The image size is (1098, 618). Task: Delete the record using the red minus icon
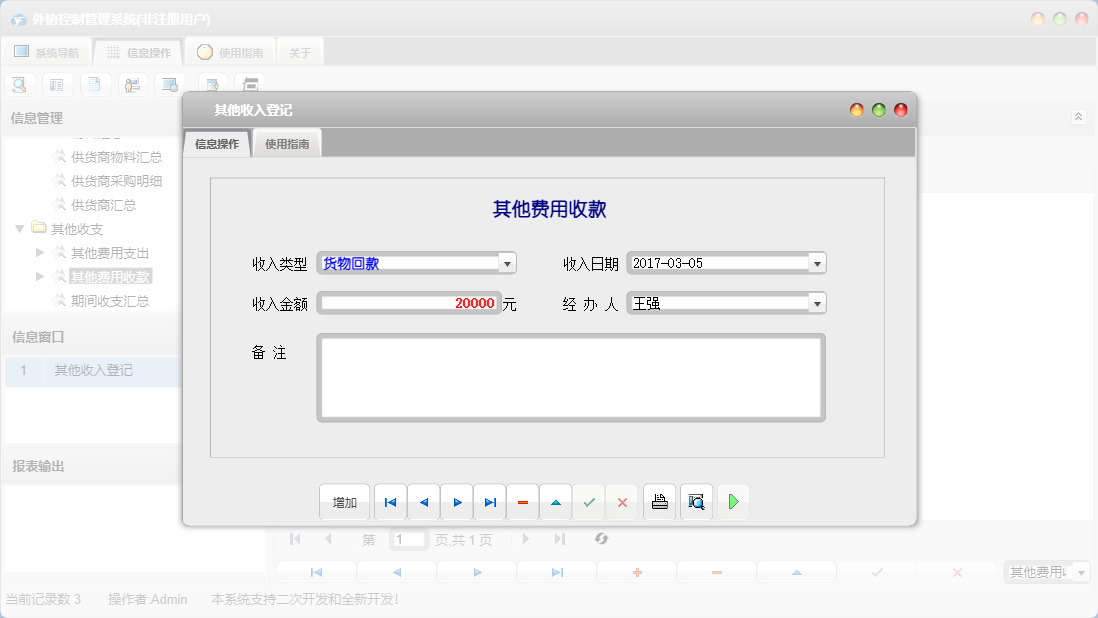point(523,502)
